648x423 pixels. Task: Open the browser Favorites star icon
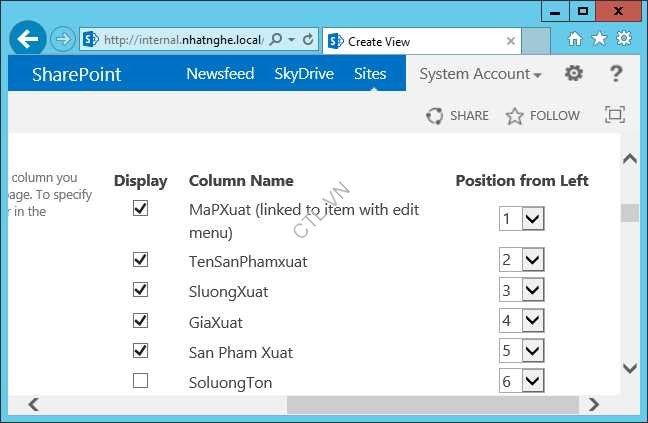(599, 39)
